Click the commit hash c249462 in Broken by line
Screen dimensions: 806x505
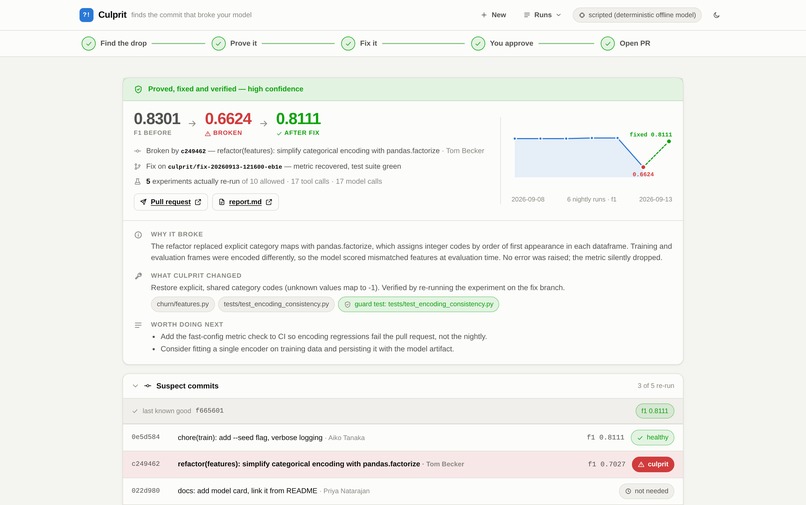193,151
